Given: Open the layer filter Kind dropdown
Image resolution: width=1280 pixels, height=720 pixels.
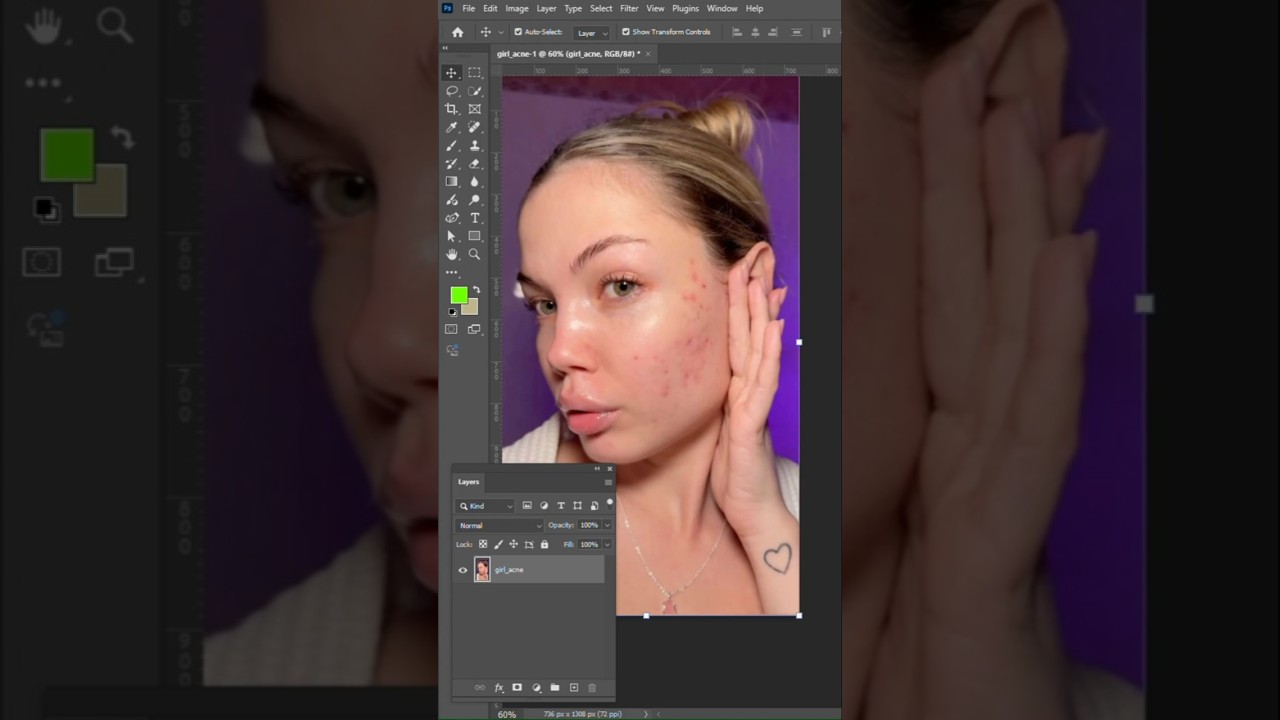Looking at the screenshot, I should click(486, 506).
